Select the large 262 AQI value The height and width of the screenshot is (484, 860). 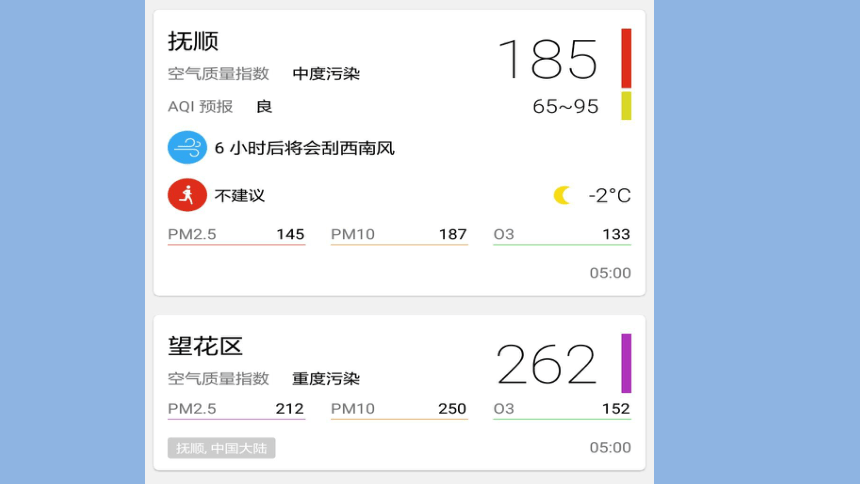coord(546,364)
